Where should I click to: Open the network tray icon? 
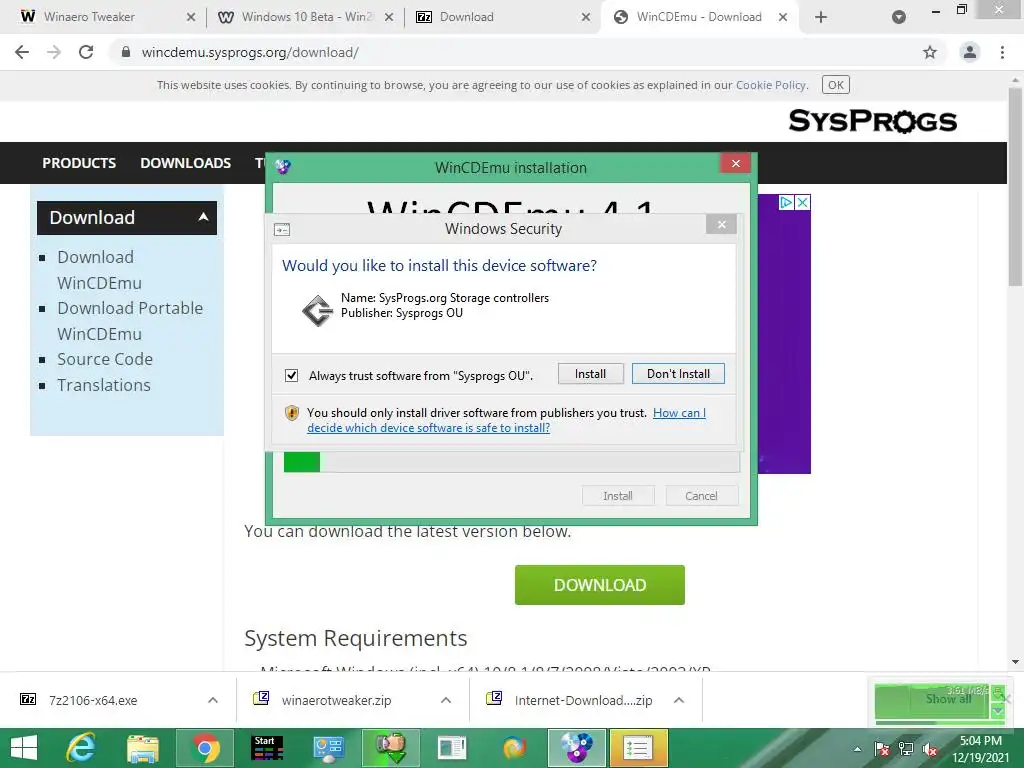click(906, 749)
